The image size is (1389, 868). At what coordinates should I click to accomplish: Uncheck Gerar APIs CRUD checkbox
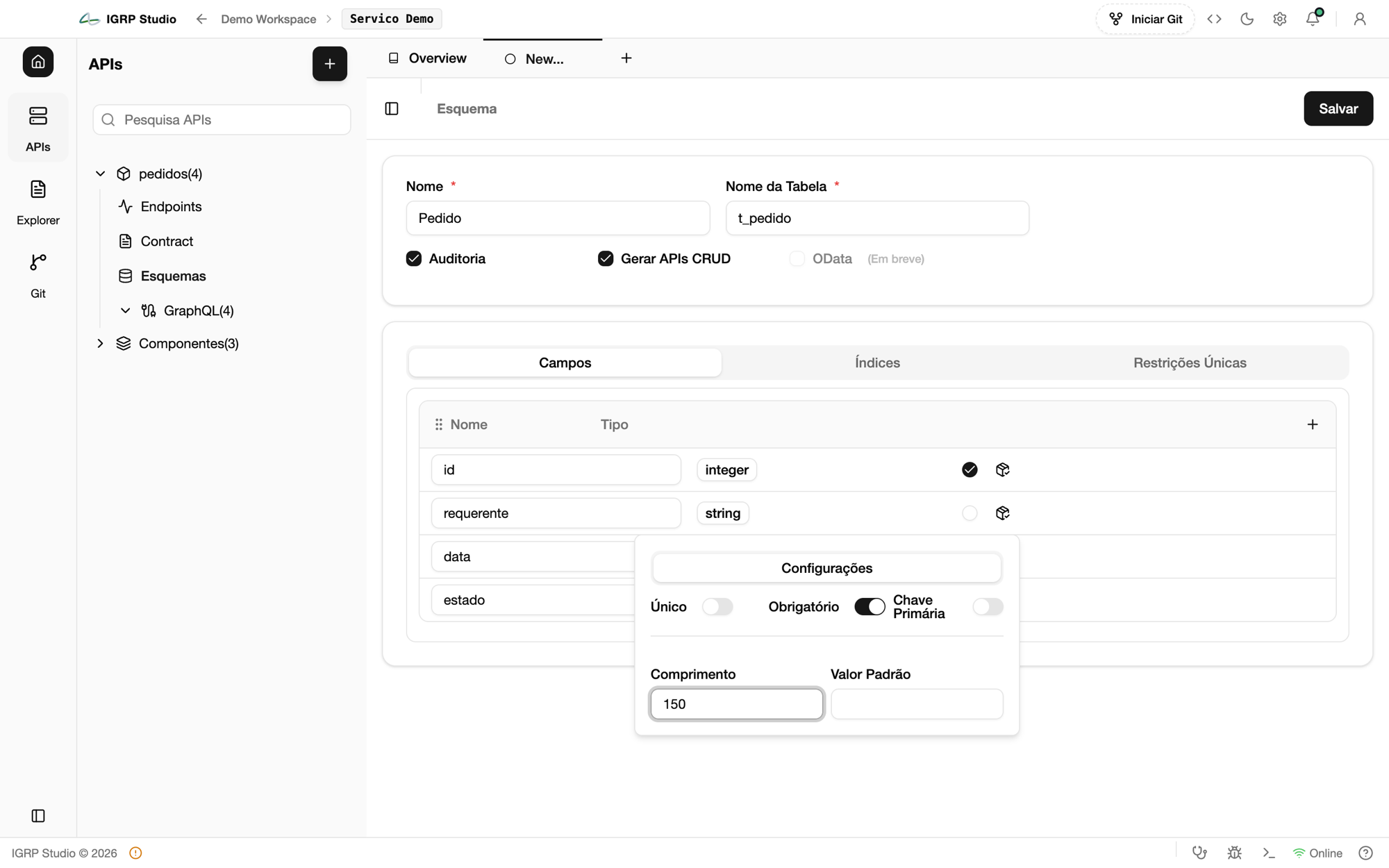tap(606, 258)
